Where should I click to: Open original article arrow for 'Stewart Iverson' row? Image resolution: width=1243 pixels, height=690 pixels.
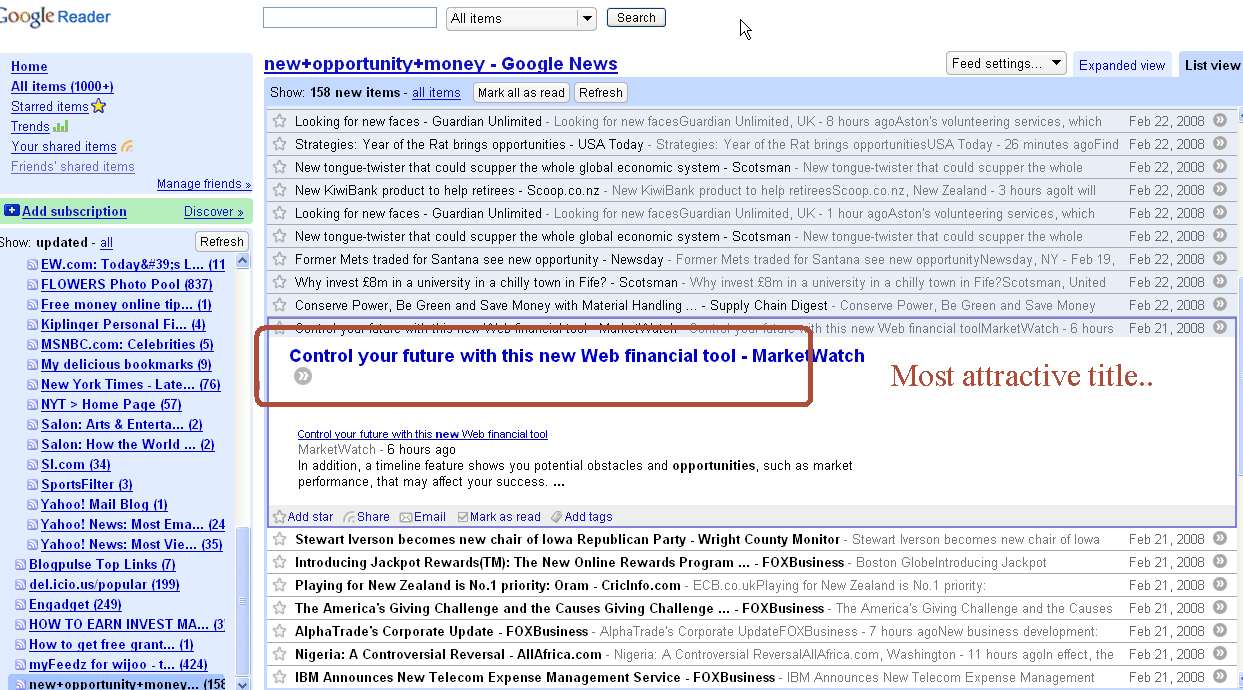pos(1219,538)
